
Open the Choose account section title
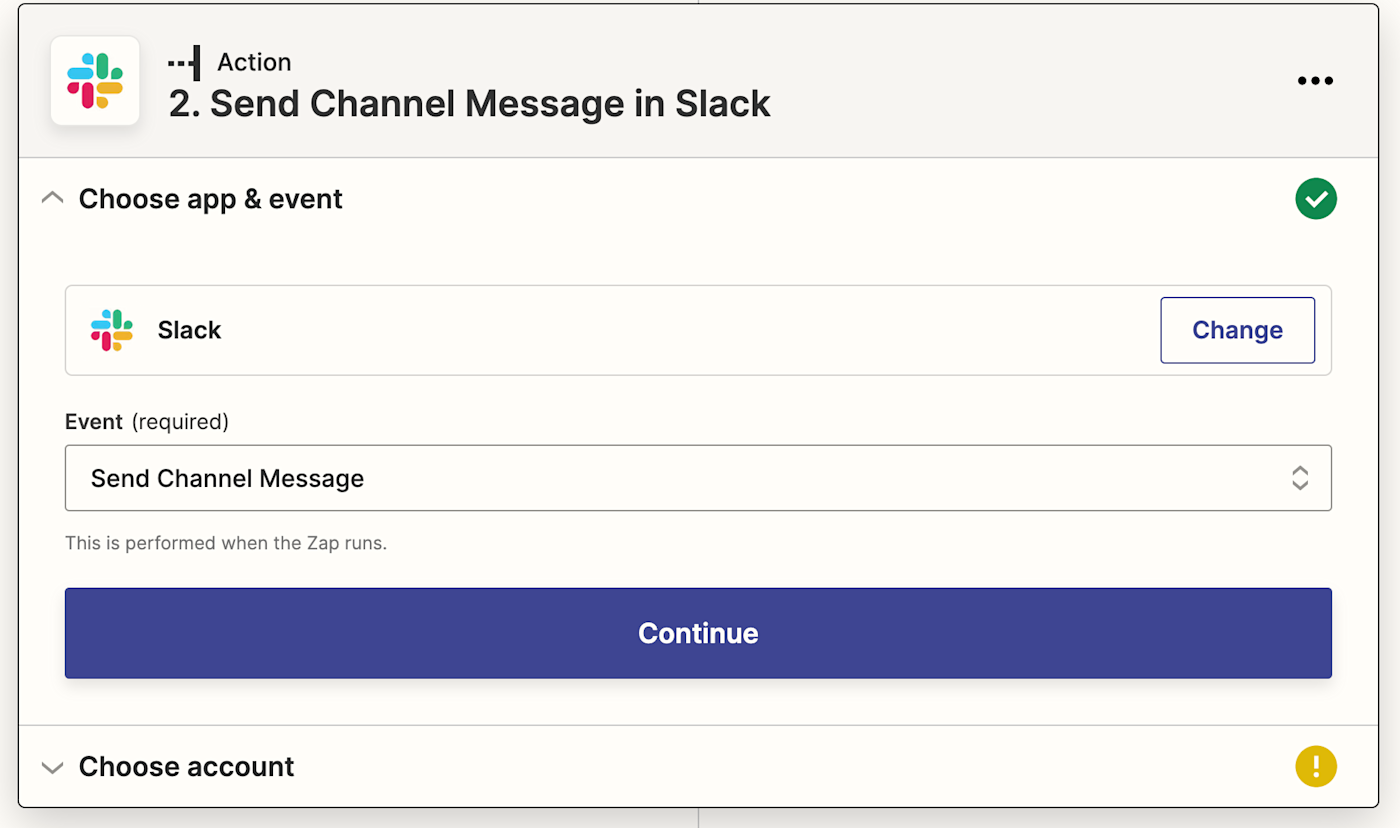pos(187,767)
